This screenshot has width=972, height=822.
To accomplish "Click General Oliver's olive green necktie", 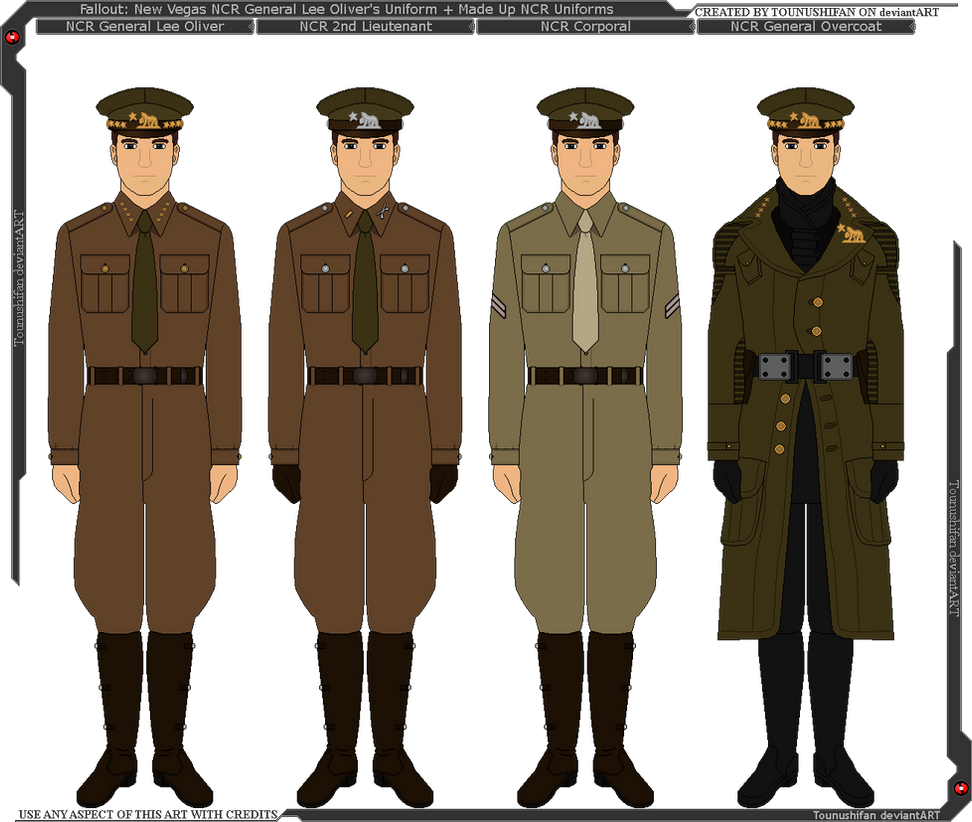I will tap(144, 282).
